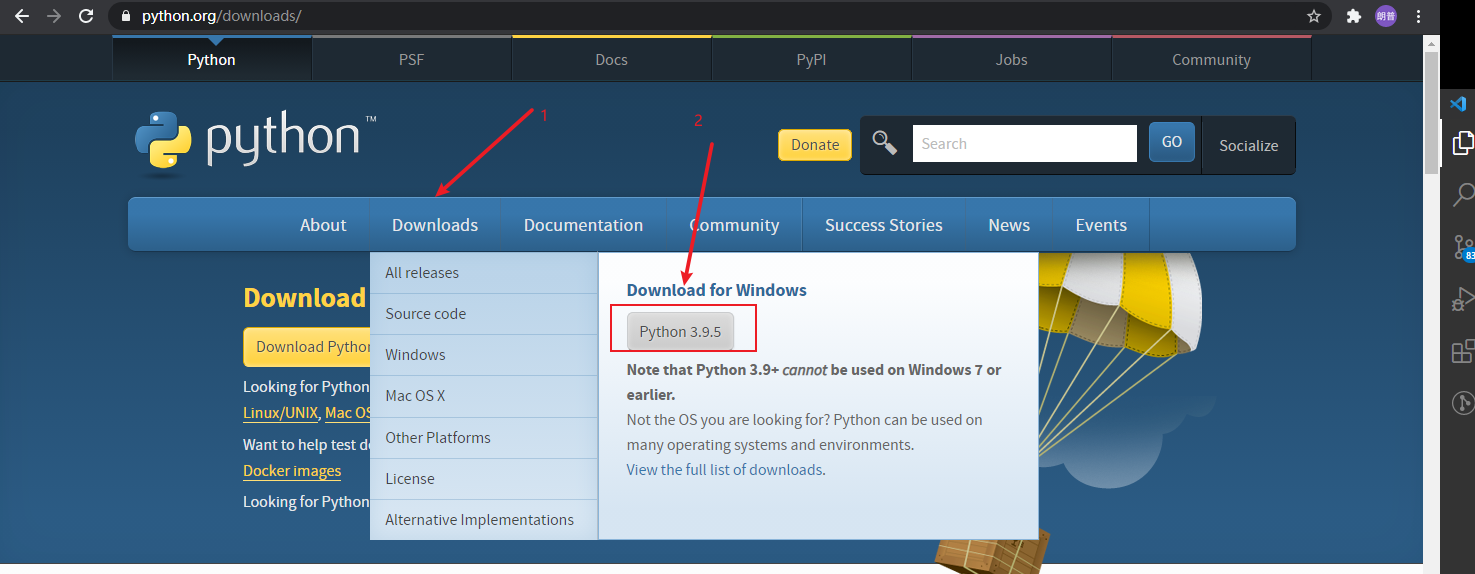
Task: Open VS Code Source Control icon
Action: point(1463,246)
